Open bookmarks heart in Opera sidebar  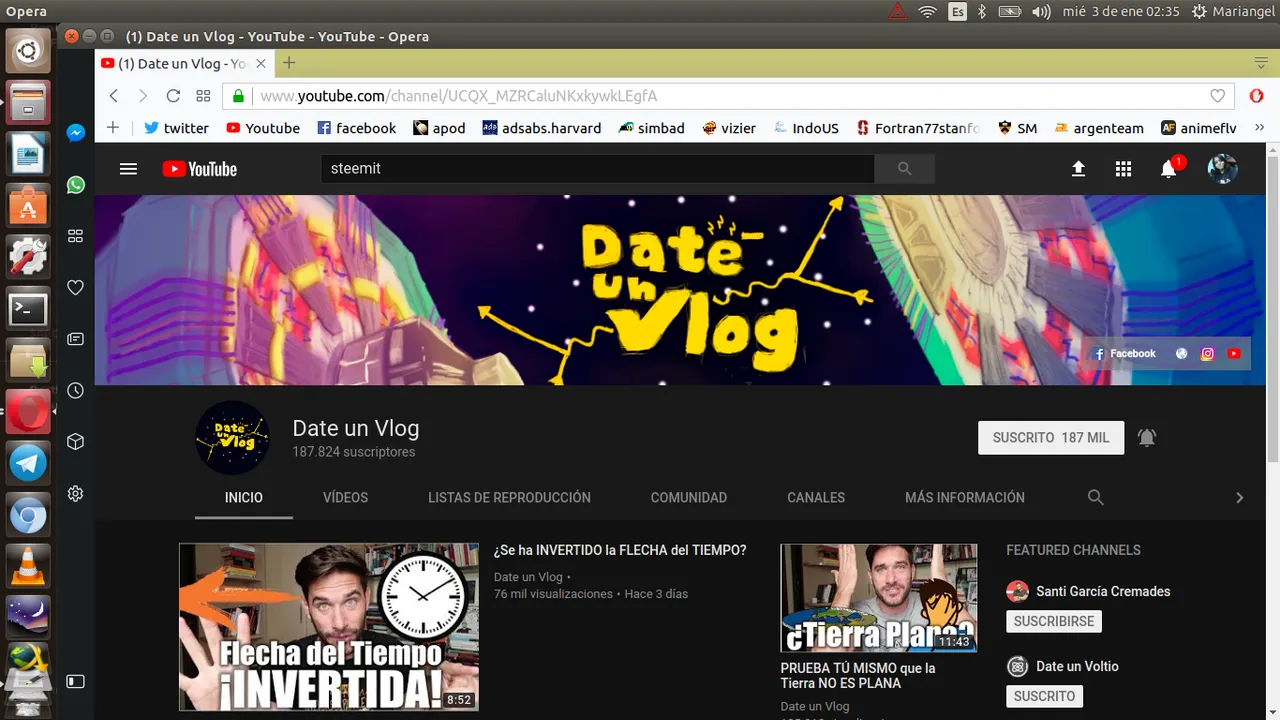coord(75,288)
